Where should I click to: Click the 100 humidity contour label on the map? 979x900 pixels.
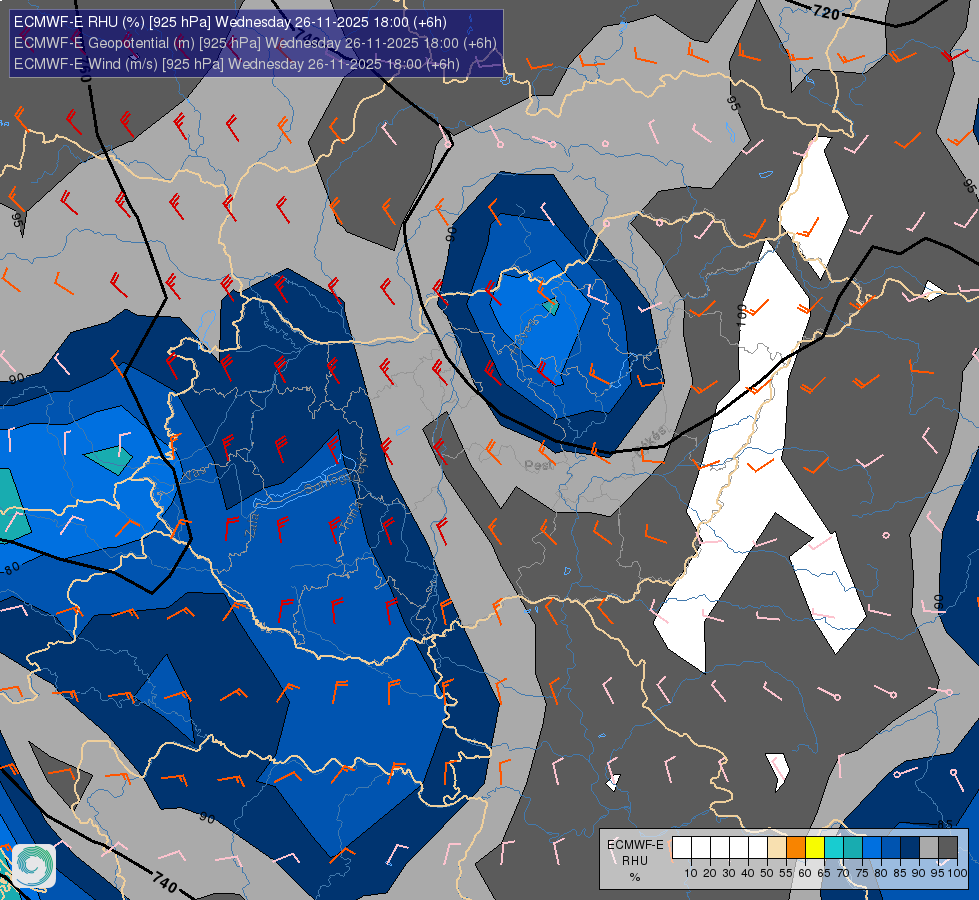point(742,313)
